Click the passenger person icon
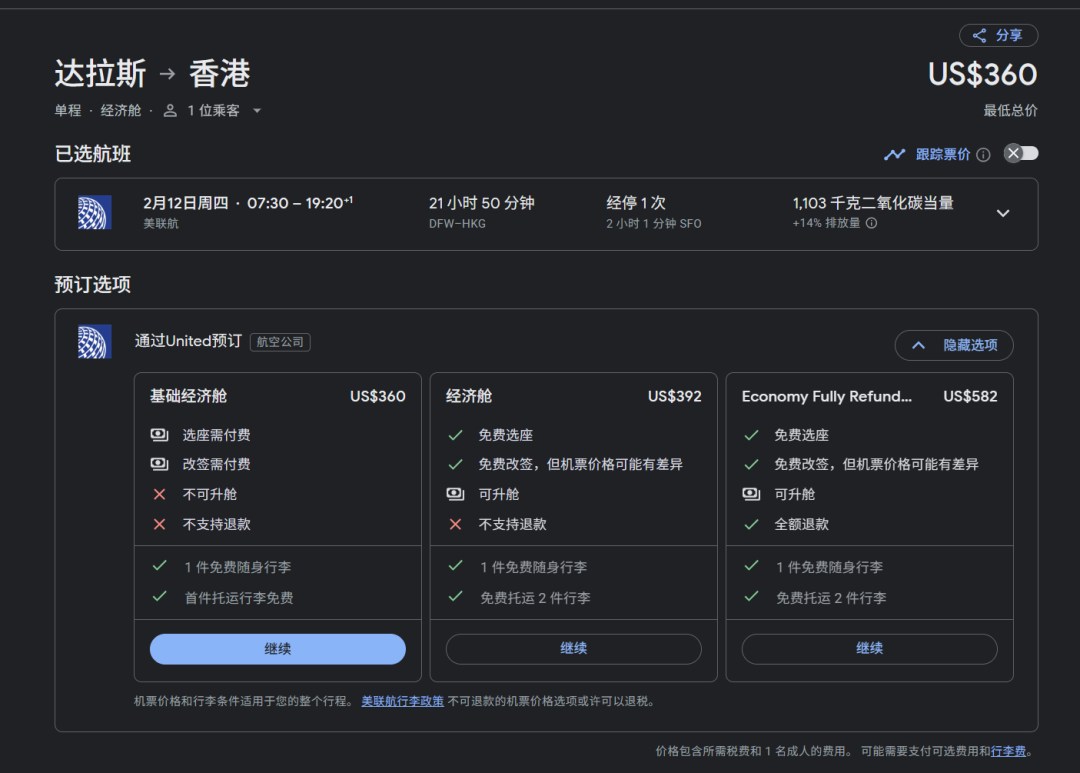Screen dimensions: 1080x773 pyautogui.click(x=170, y=111)
